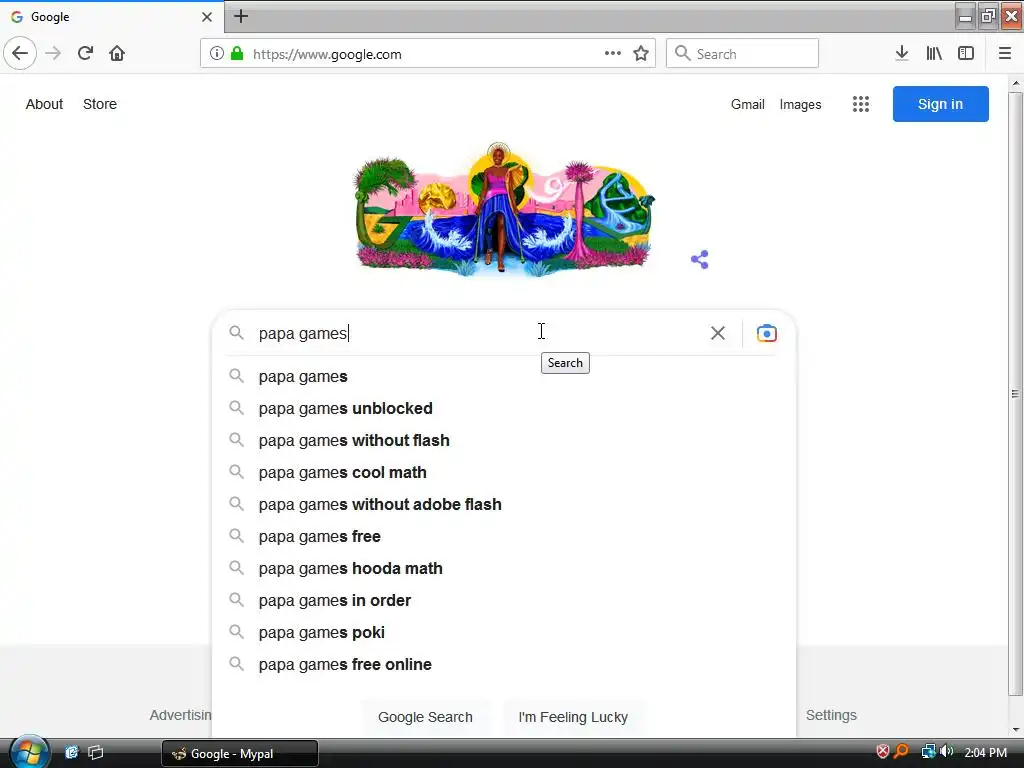Open Windows Start orb

click(x=28, y=752)
